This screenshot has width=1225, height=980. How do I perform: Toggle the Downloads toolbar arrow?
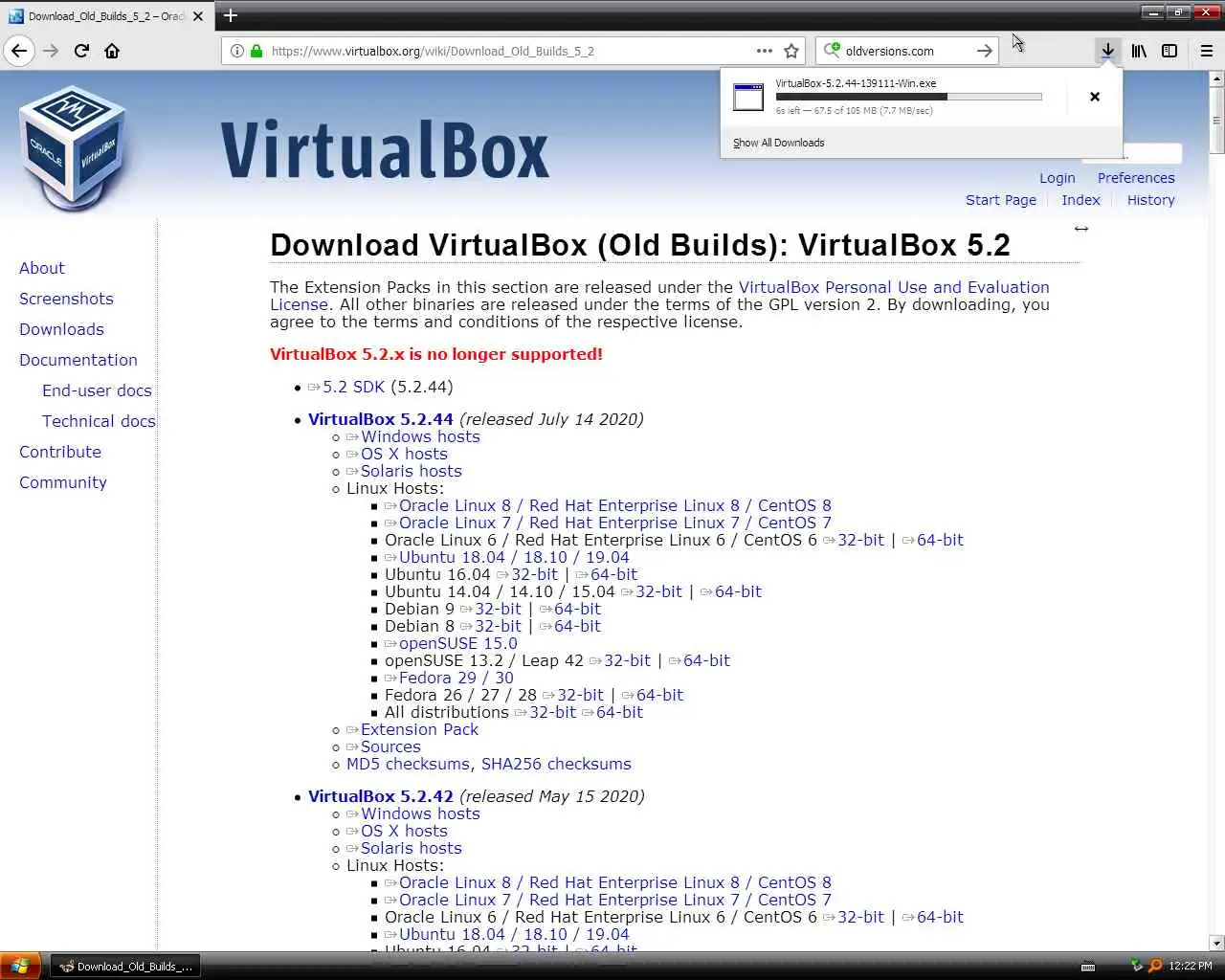[1107, 51]
